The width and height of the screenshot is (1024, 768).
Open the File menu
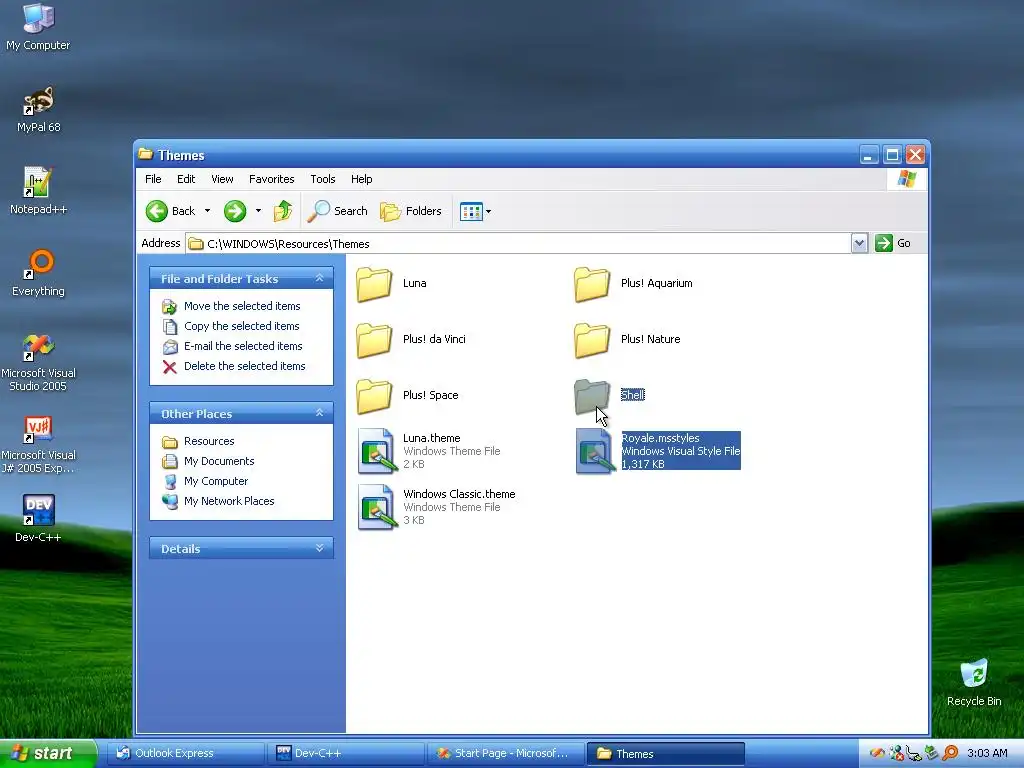(x=153, y=179)
